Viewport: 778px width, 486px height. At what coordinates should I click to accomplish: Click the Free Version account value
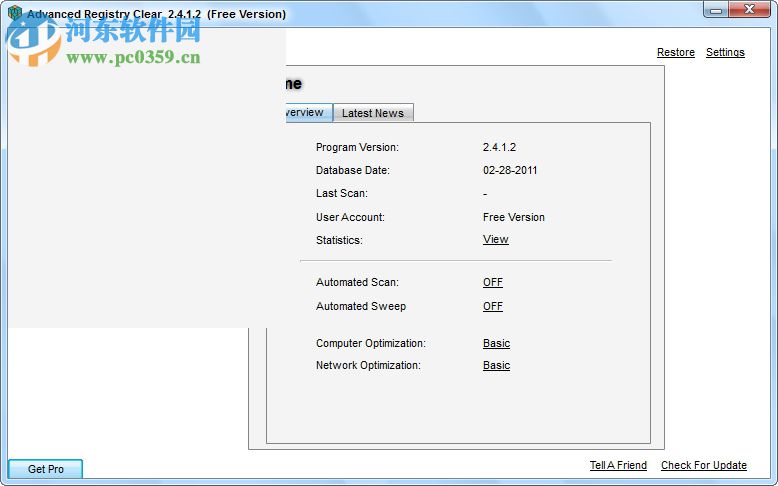pos(514,217)
